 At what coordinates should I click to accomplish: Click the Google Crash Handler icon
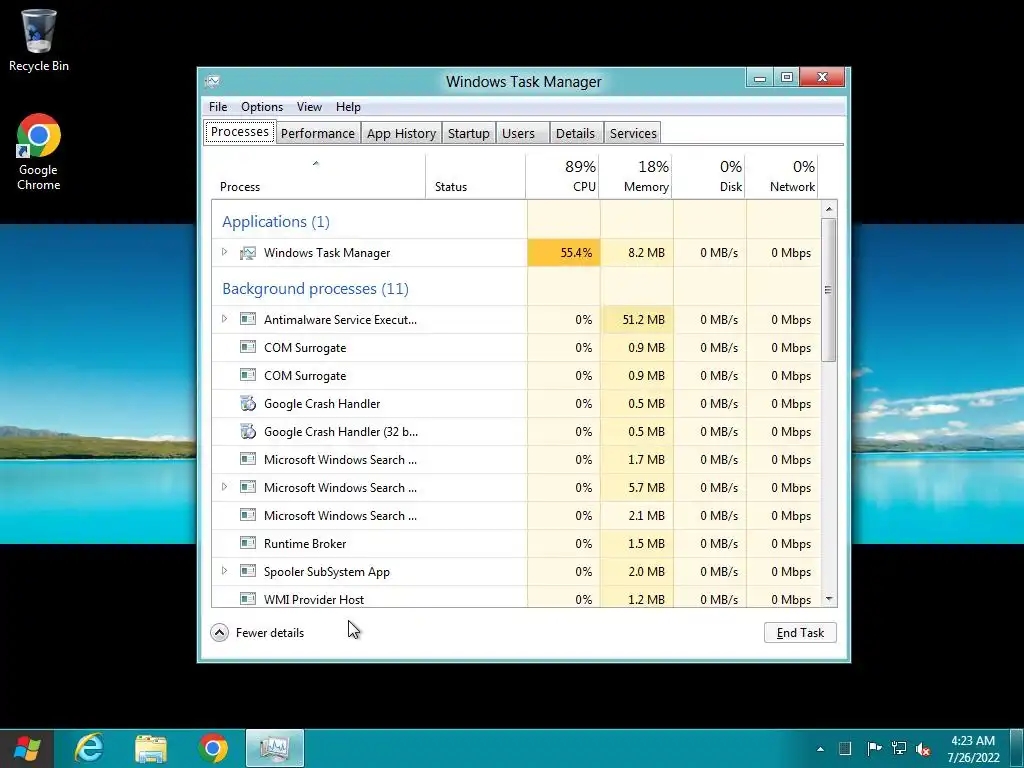pyautogui.click(x=248, y=404)
